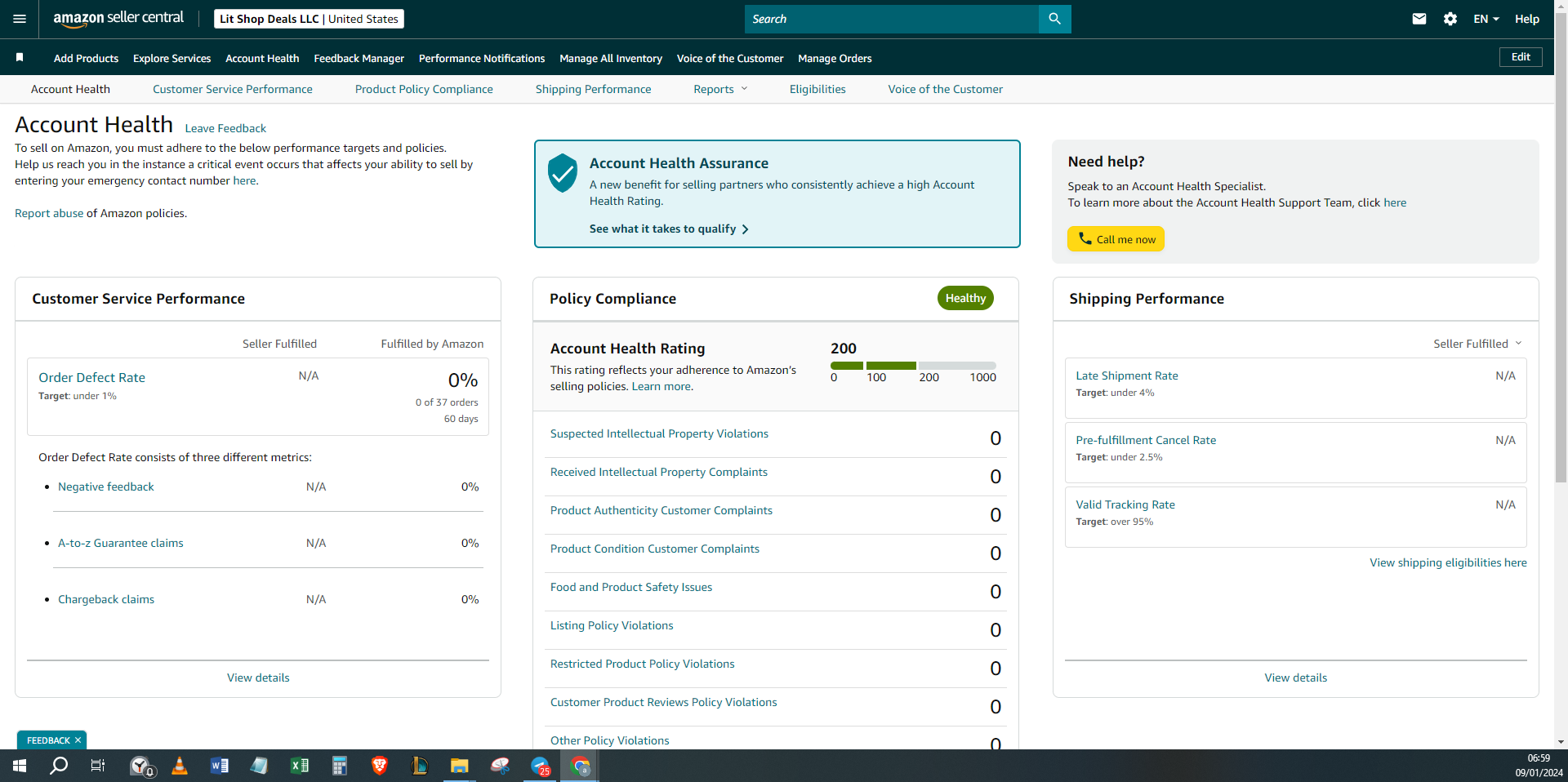Open the Notepad icon on the taskbar

[259, 766]
